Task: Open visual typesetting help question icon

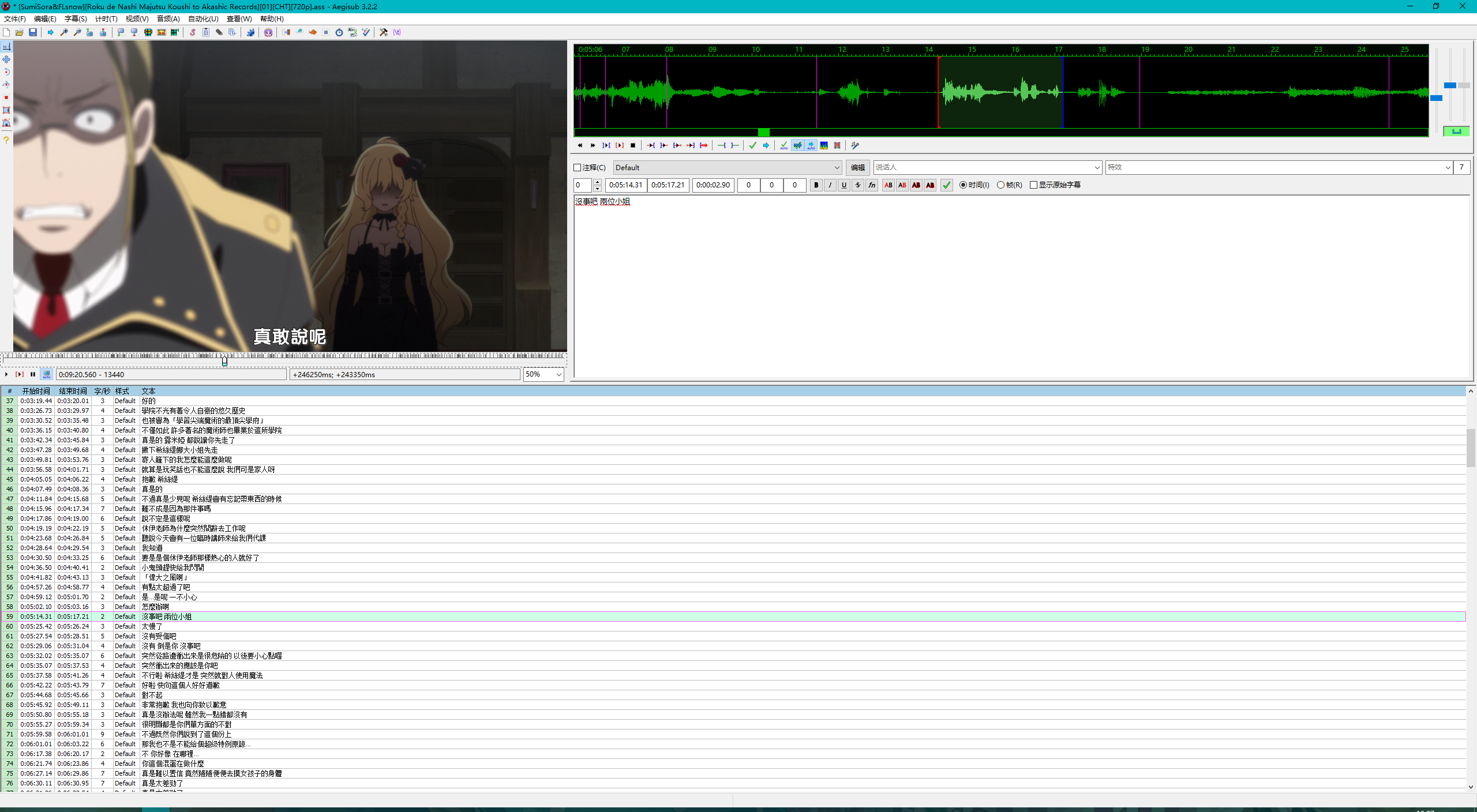Action: [x=6, y=140]
